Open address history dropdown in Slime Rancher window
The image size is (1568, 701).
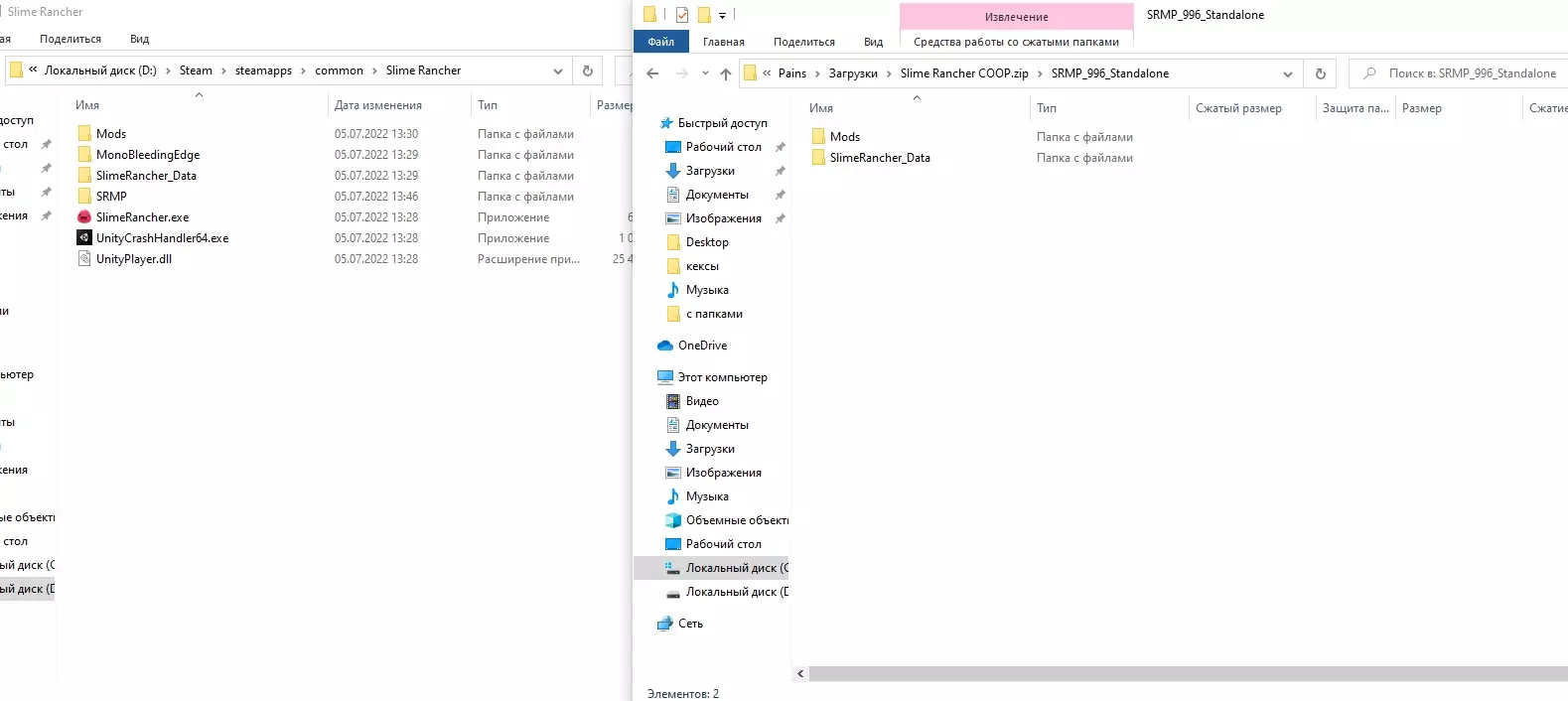[558, 70]
